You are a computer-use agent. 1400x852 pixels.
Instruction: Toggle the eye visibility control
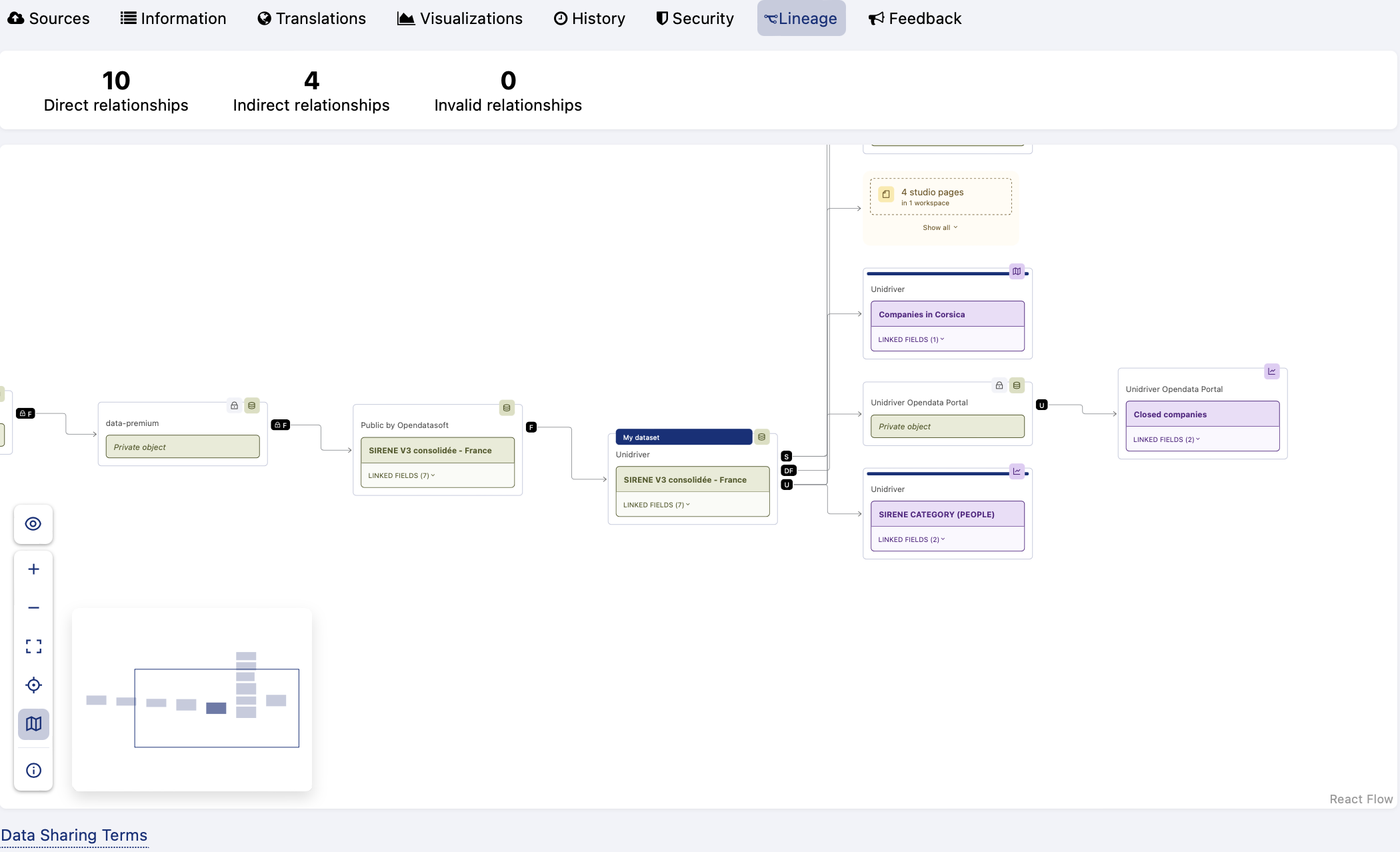click(x=33, y=524)
